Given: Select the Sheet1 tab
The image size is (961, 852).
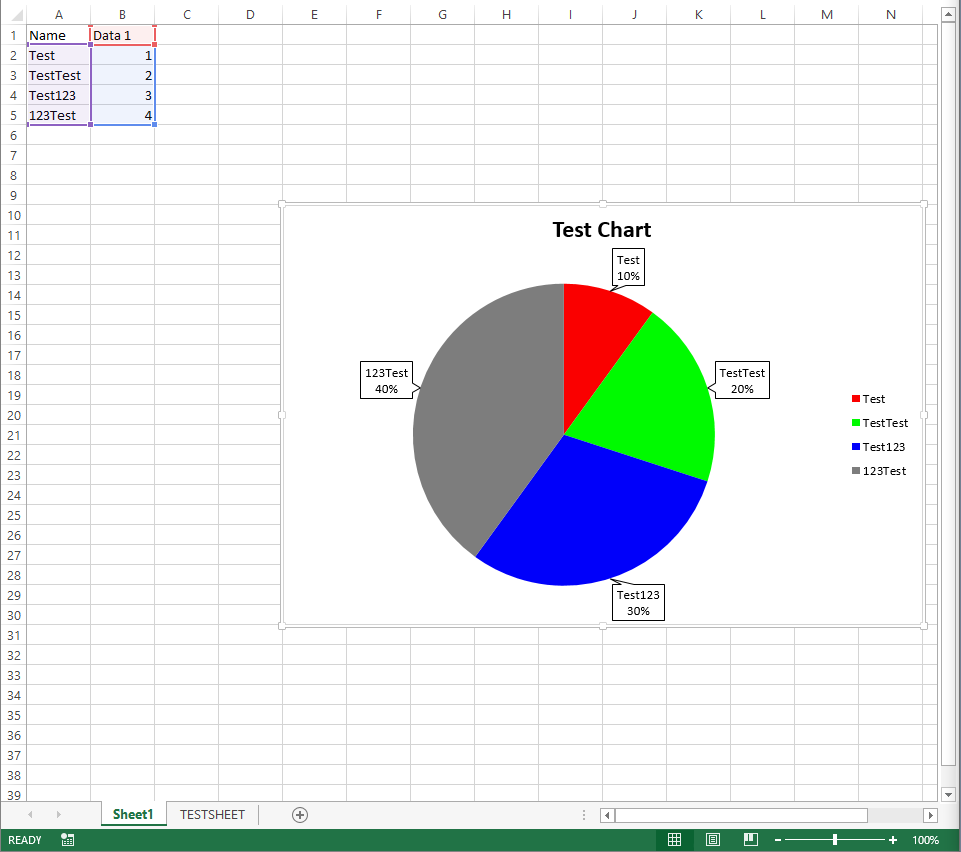Looking at the screenshot, I should tap(133, 815).
